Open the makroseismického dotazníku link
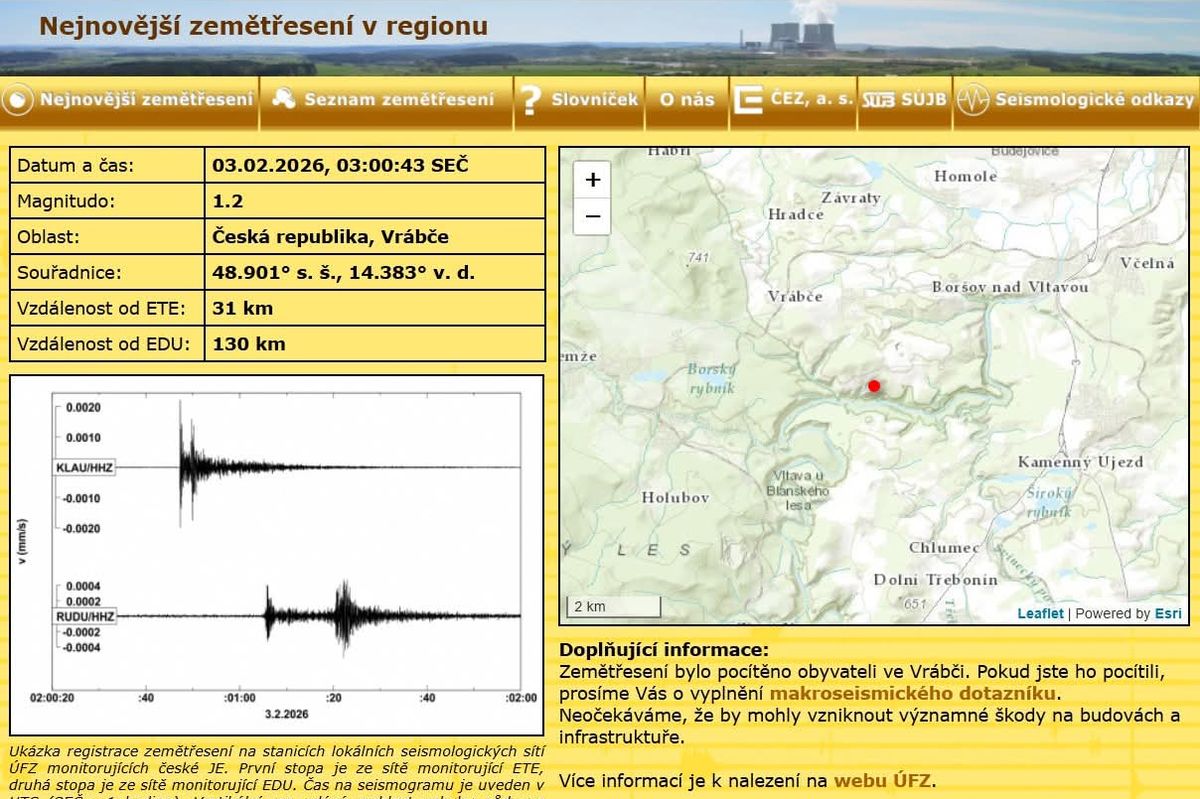Image resolution: width=1200 pixels, height=799 pixels. pos(912,693)
